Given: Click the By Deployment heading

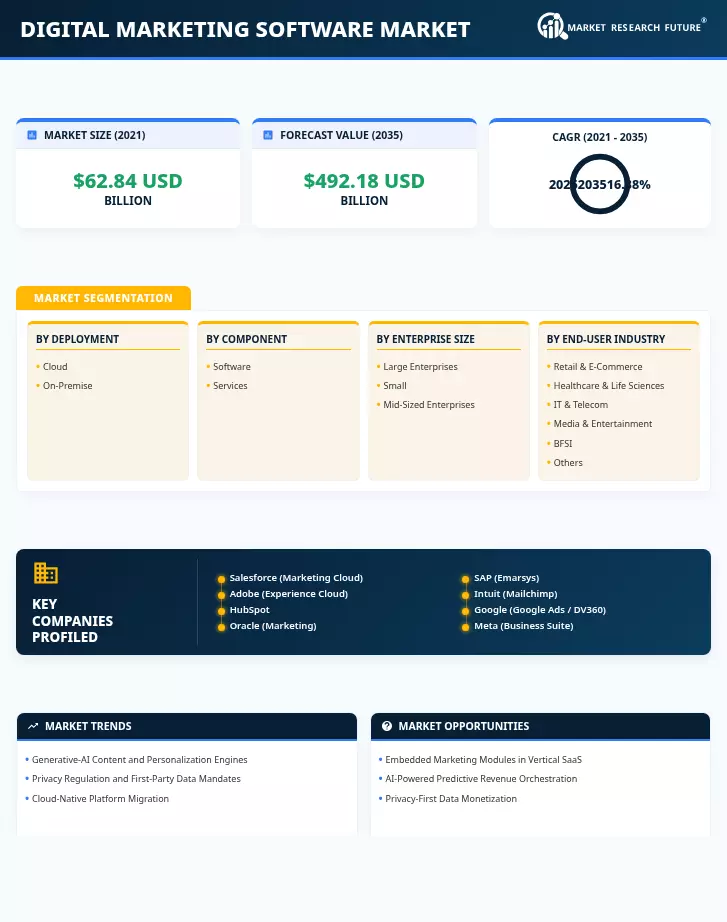Looking at the screenshot, I should pos(78,339).
